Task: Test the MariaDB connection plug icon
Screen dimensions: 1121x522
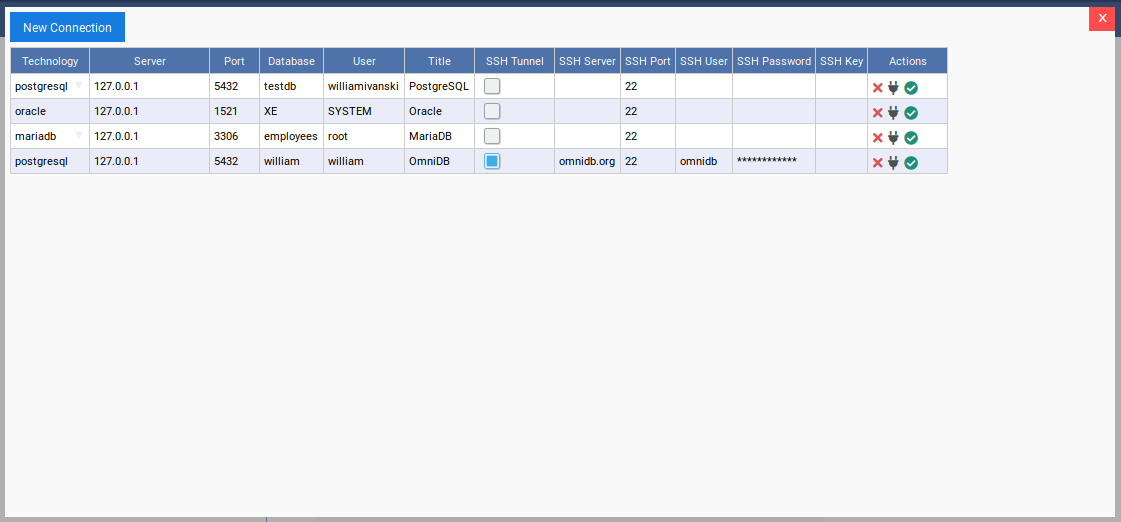Action: click(x=893, y=137)
